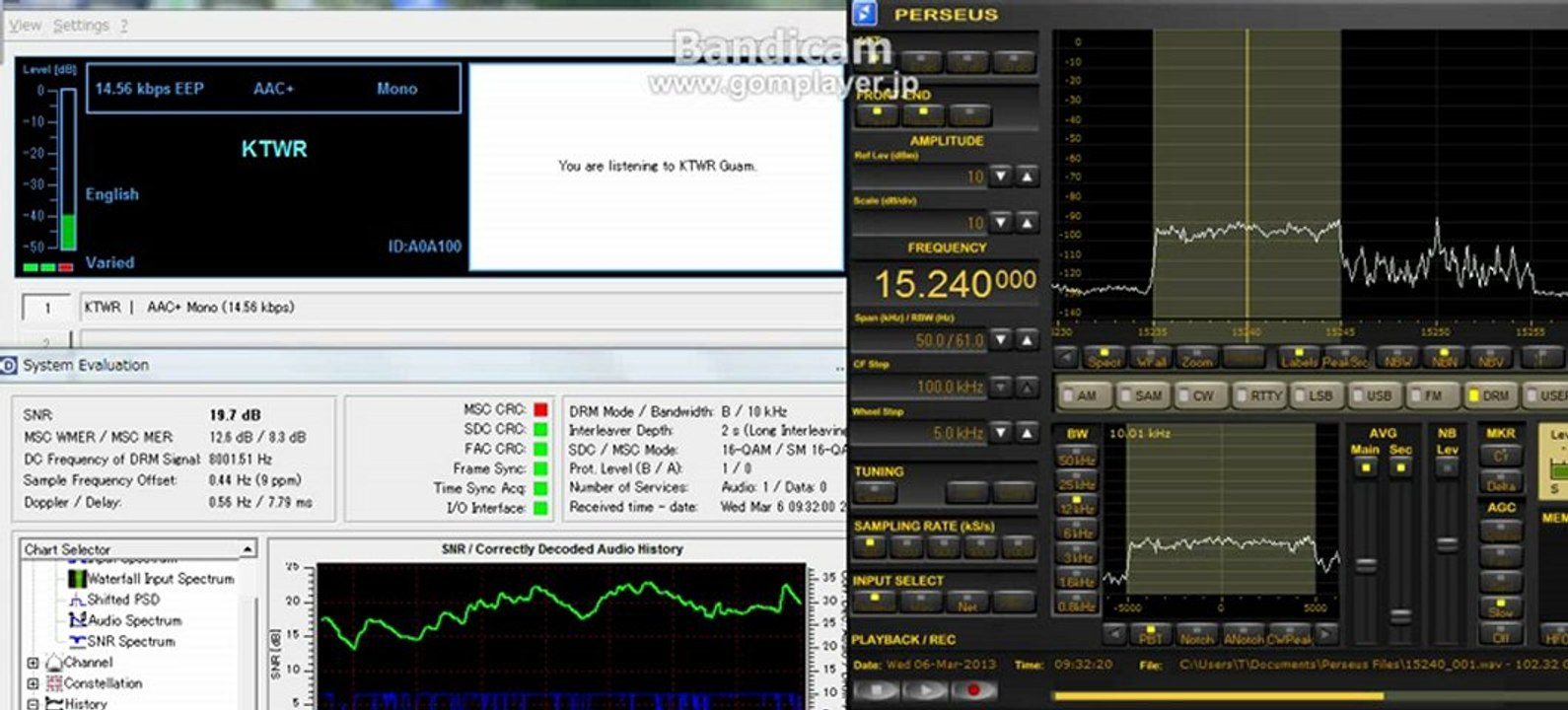The image size is (1568, 710).
Task: Adjust the NB Lev slider handle
Action: coord(1447,543)
